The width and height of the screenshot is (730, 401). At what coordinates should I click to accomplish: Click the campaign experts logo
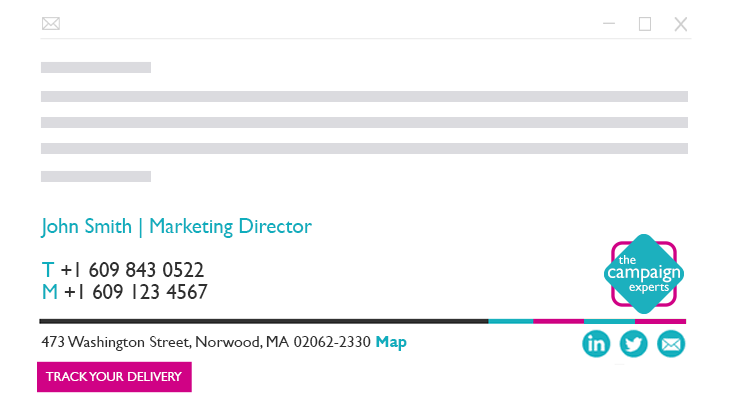click(644, 273)
